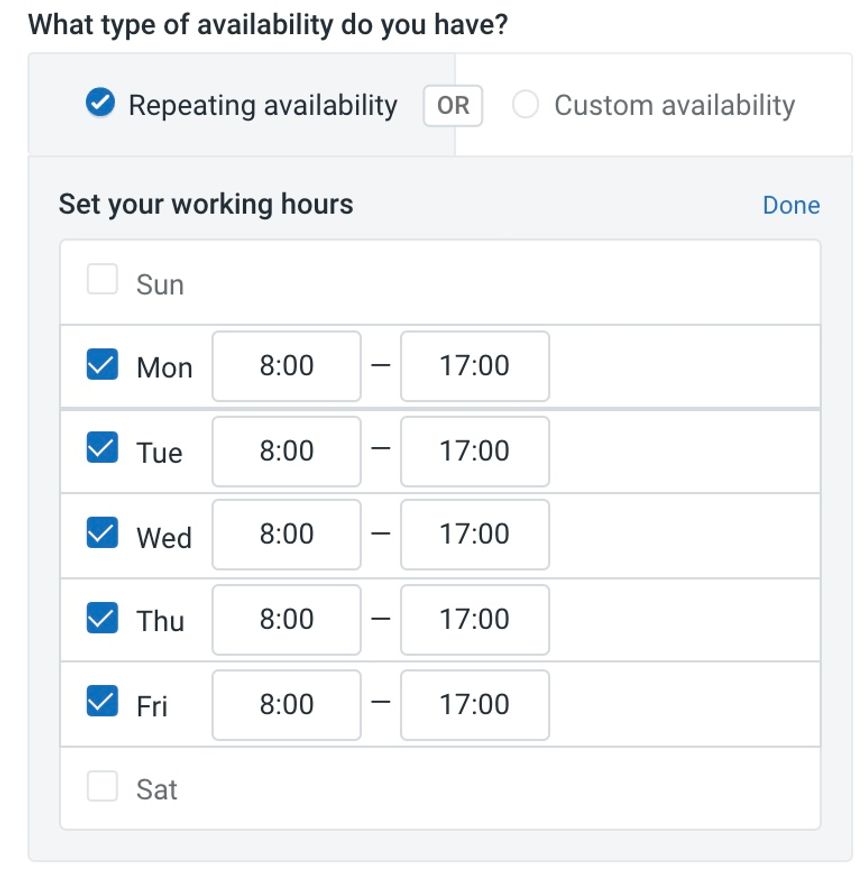Viewport: 864px width, 882px height.
Task: Untick the Wed checkbox
Action: pos(102,532)
